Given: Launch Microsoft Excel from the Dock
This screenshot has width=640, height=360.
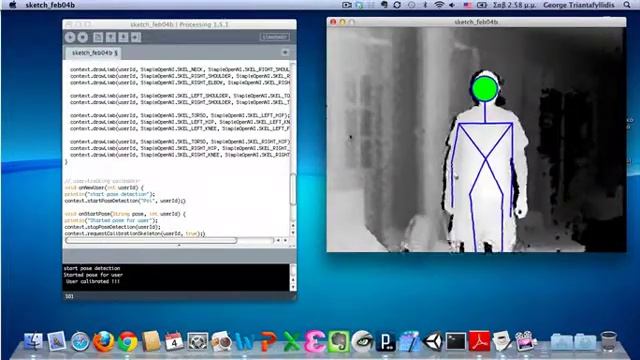Looking at the screenshot, I should 291,341.
